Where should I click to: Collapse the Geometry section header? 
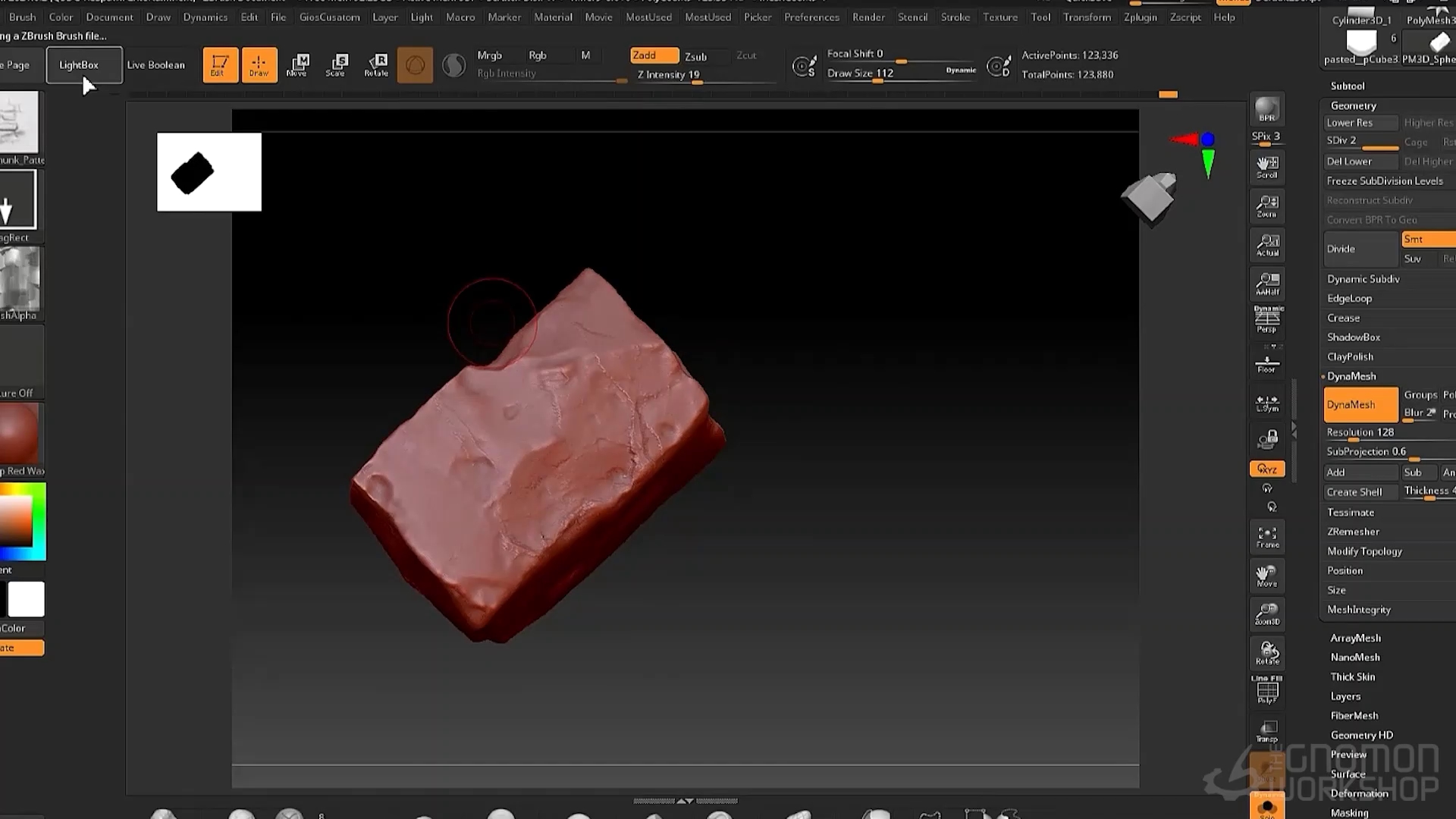pos(1353,105)
